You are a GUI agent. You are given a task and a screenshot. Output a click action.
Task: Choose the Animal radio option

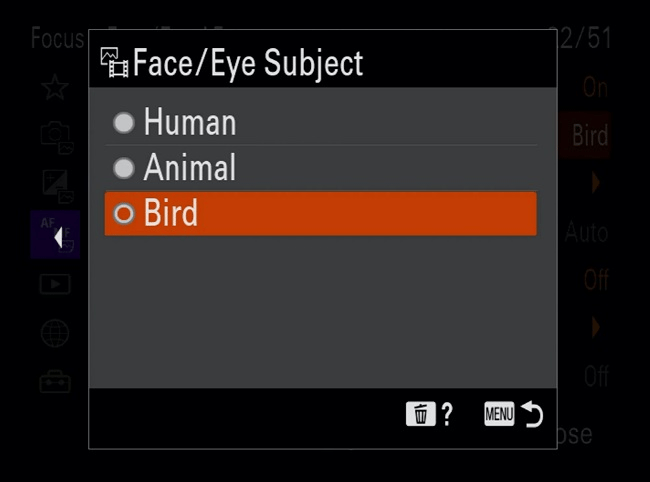tap(123, 168)
